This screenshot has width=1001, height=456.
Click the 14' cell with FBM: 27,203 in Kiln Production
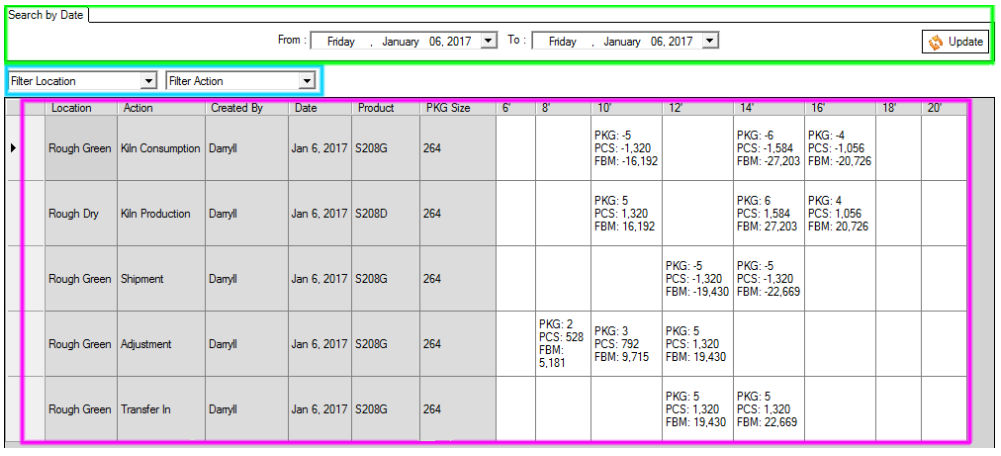pyautogui.click(x=769, y=213)
